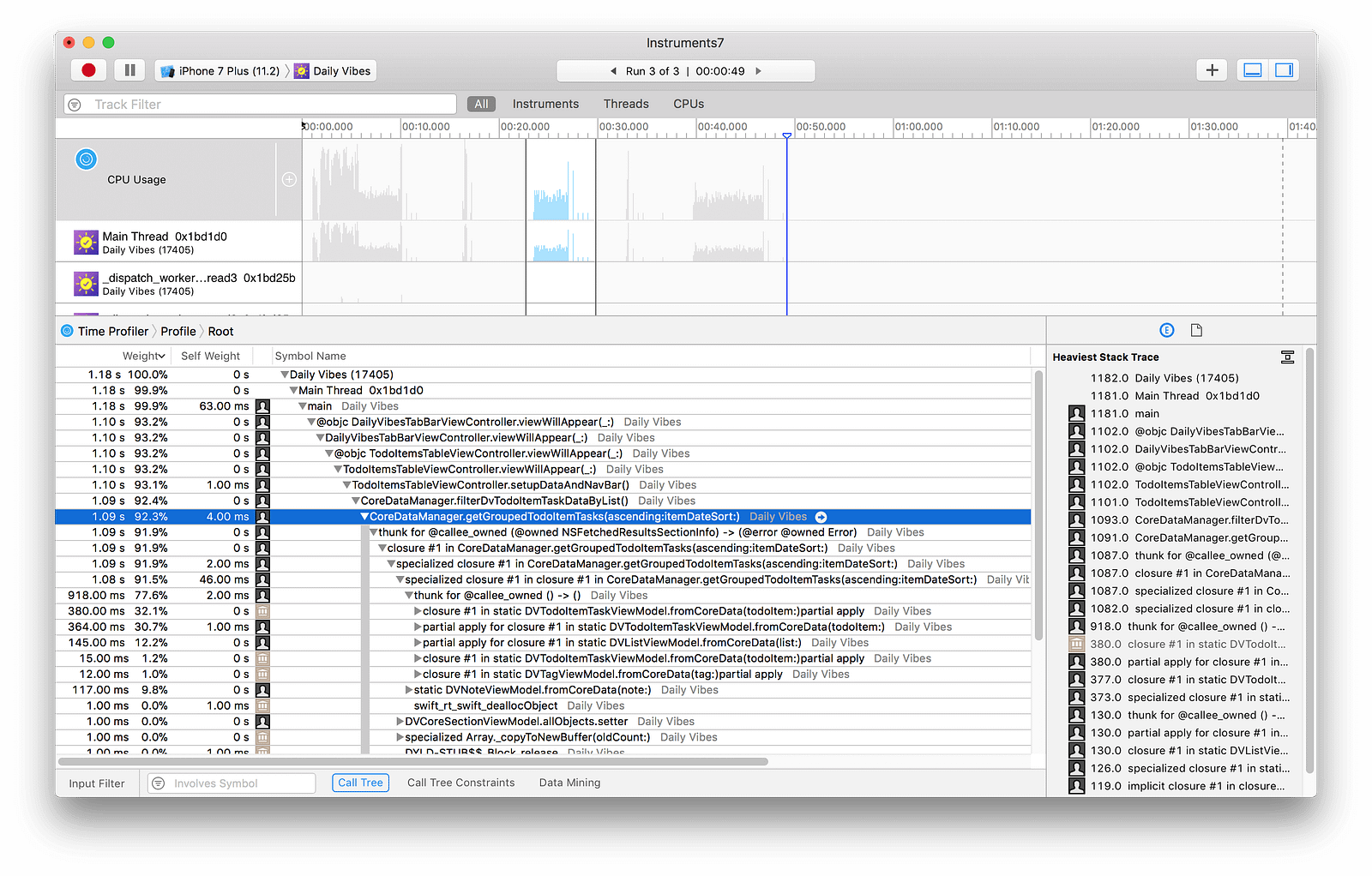Click the 00:30.000 mark on the time ruler
1372x876 pixels.
point(623,127)
